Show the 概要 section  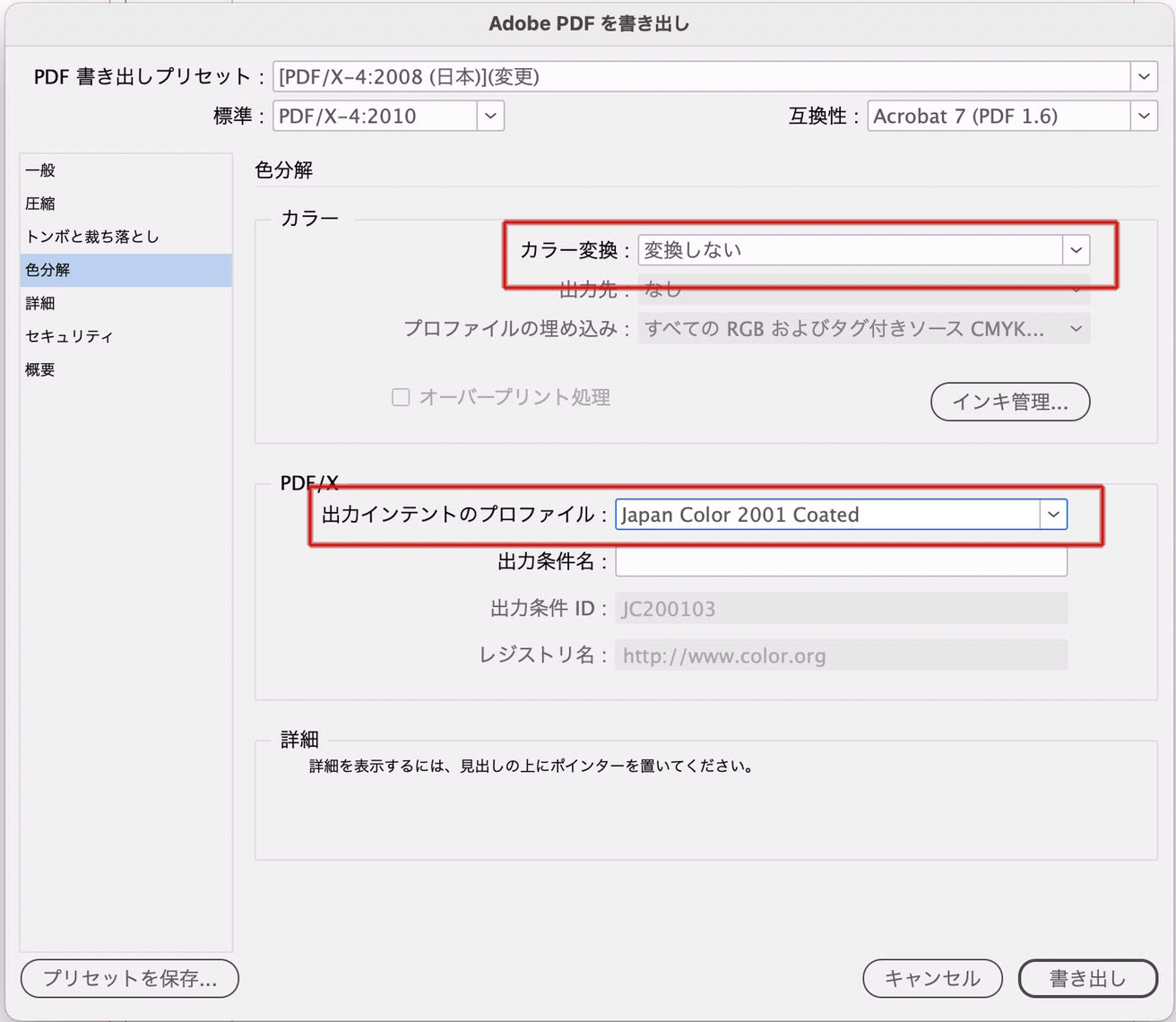[40, 369]
